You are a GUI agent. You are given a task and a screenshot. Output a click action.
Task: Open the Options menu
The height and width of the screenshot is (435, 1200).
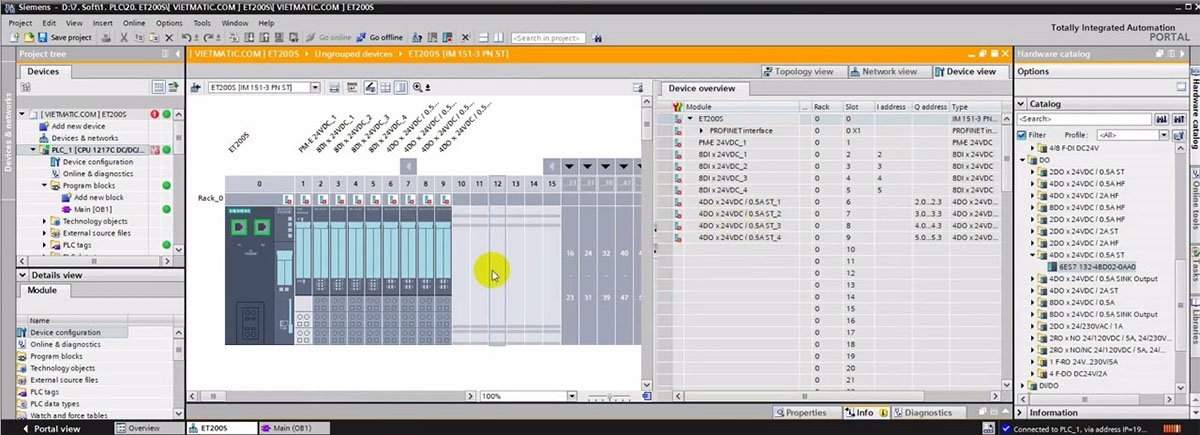[169, 22]
